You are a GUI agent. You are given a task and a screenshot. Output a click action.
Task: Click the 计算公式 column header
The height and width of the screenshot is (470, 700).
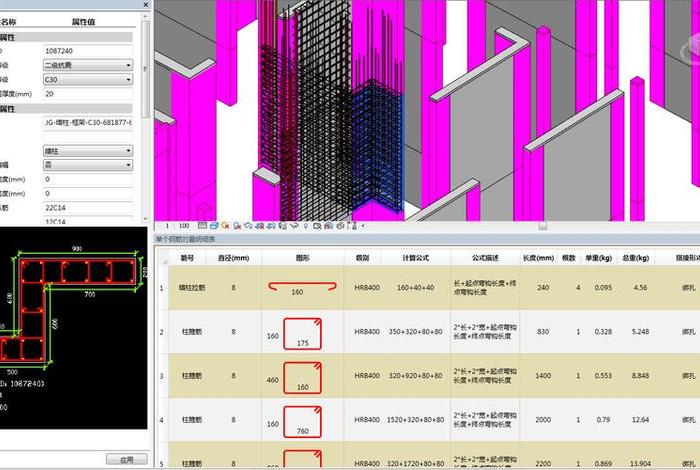(416, 258)
